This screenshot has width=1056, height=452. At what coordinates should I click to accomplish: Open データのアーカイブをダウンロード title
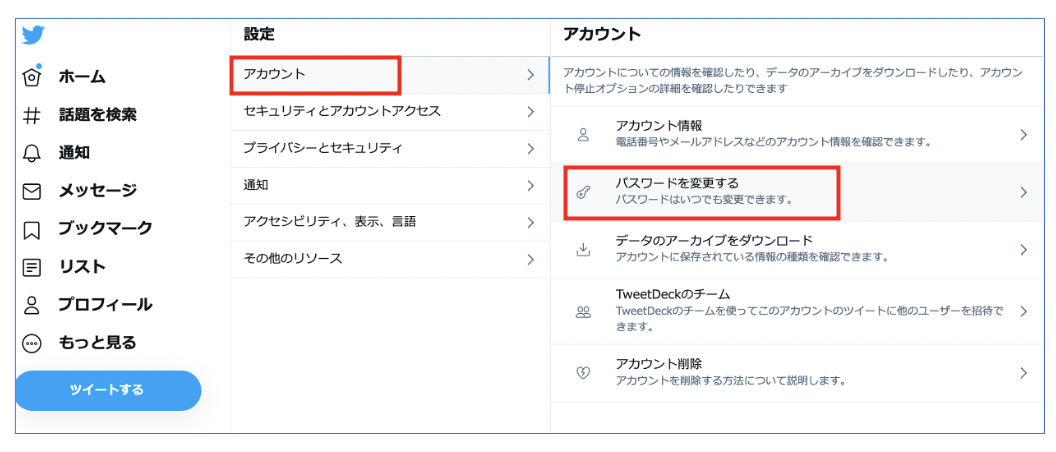(715, 240)
